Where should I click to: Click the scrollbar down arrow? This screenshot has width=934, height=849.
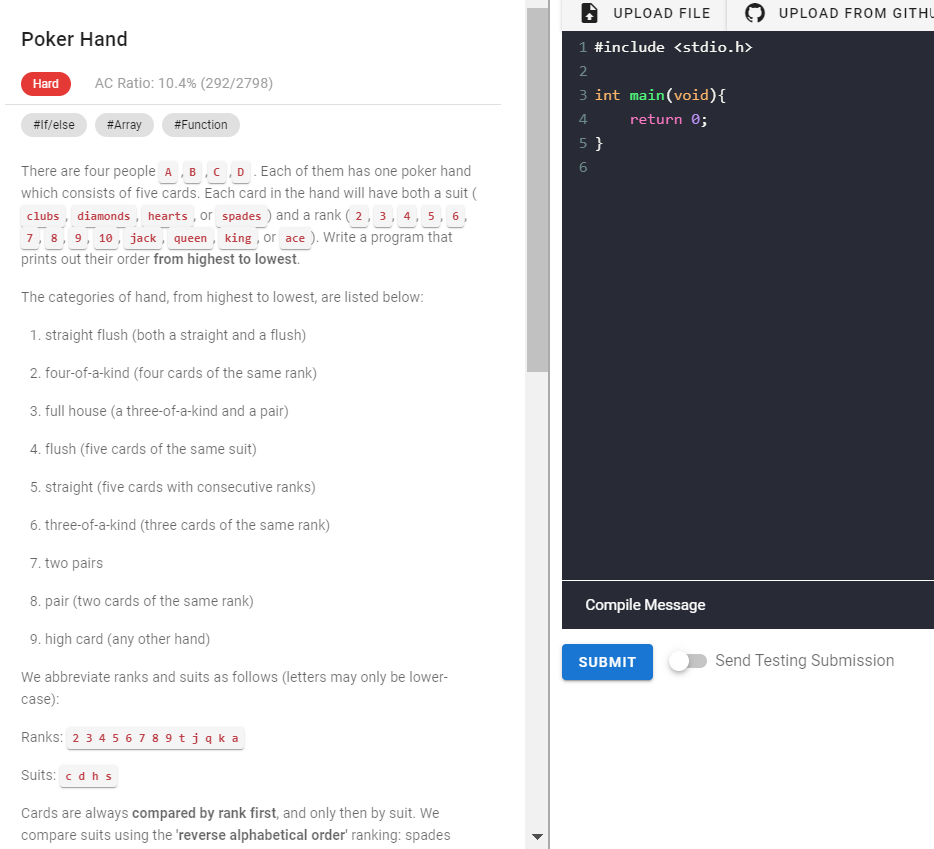point(537,836)
